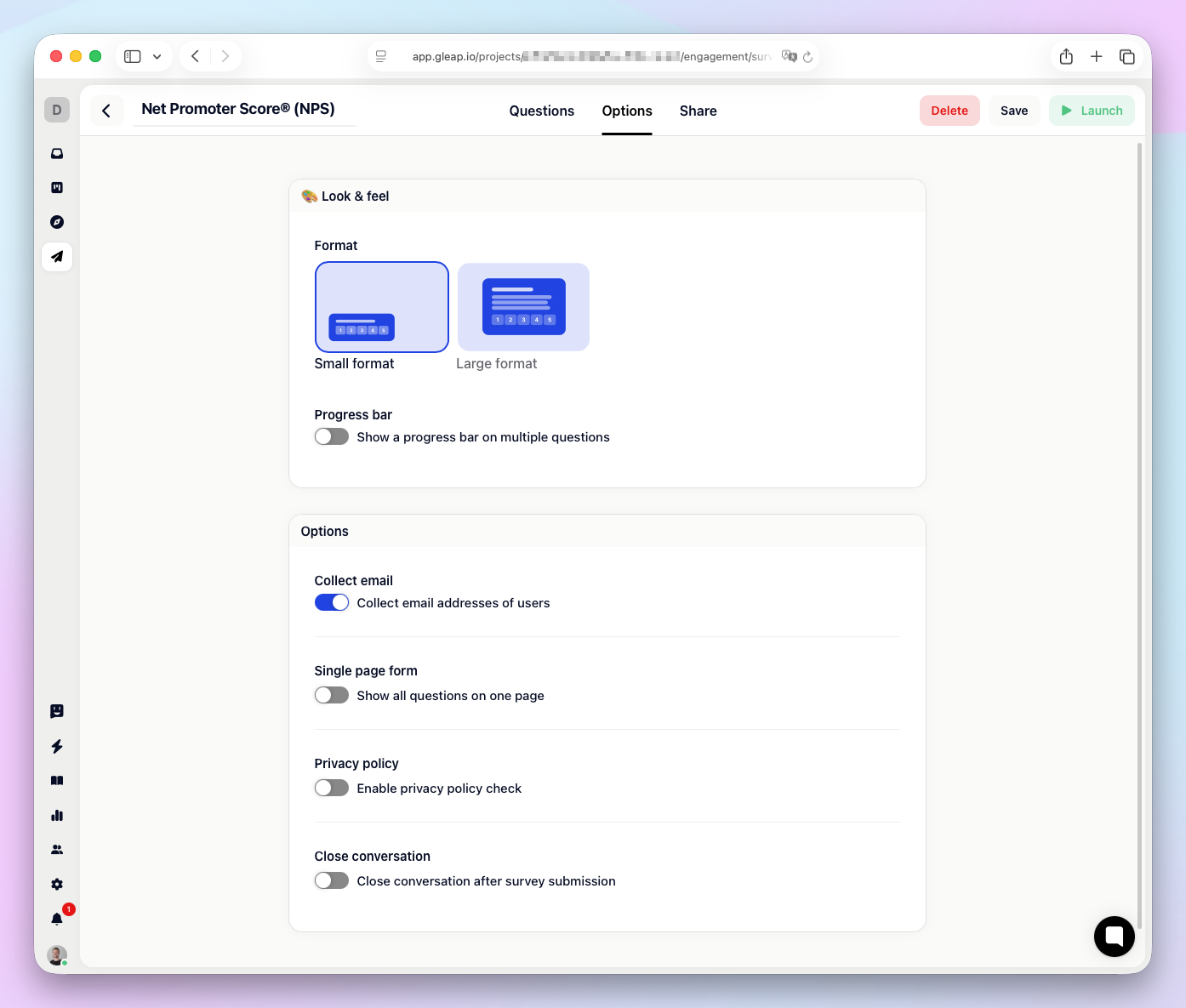Switch to the Questions tab

(x=542, y=111)
